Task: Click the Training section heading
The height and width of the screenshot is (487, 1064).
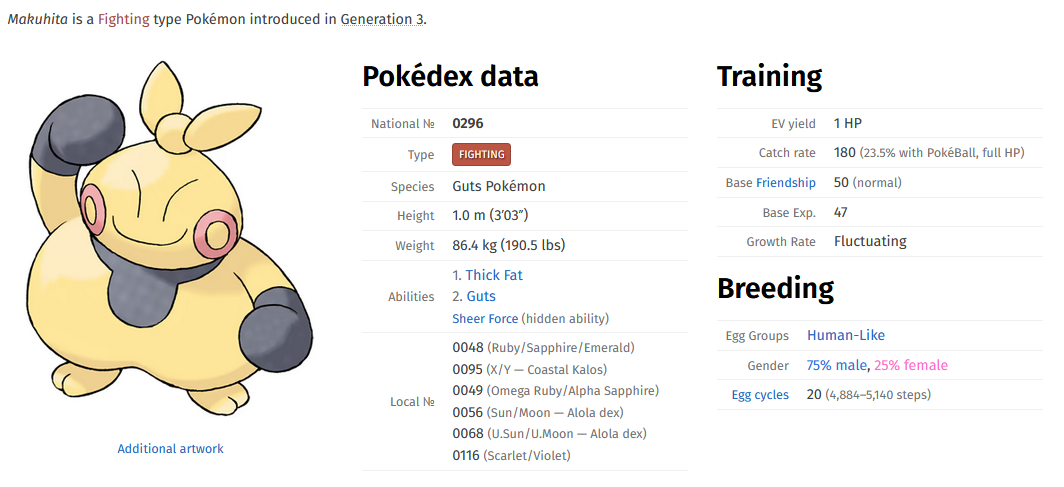Action: click(x=769, y=76)
